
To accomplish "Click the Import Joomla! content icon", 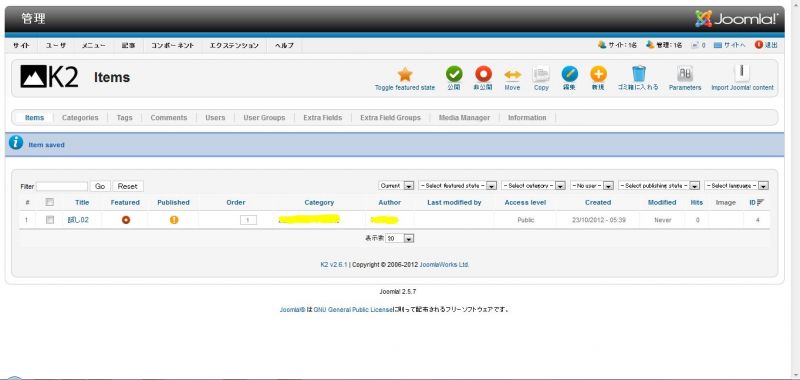I will (x=742, y=73).
